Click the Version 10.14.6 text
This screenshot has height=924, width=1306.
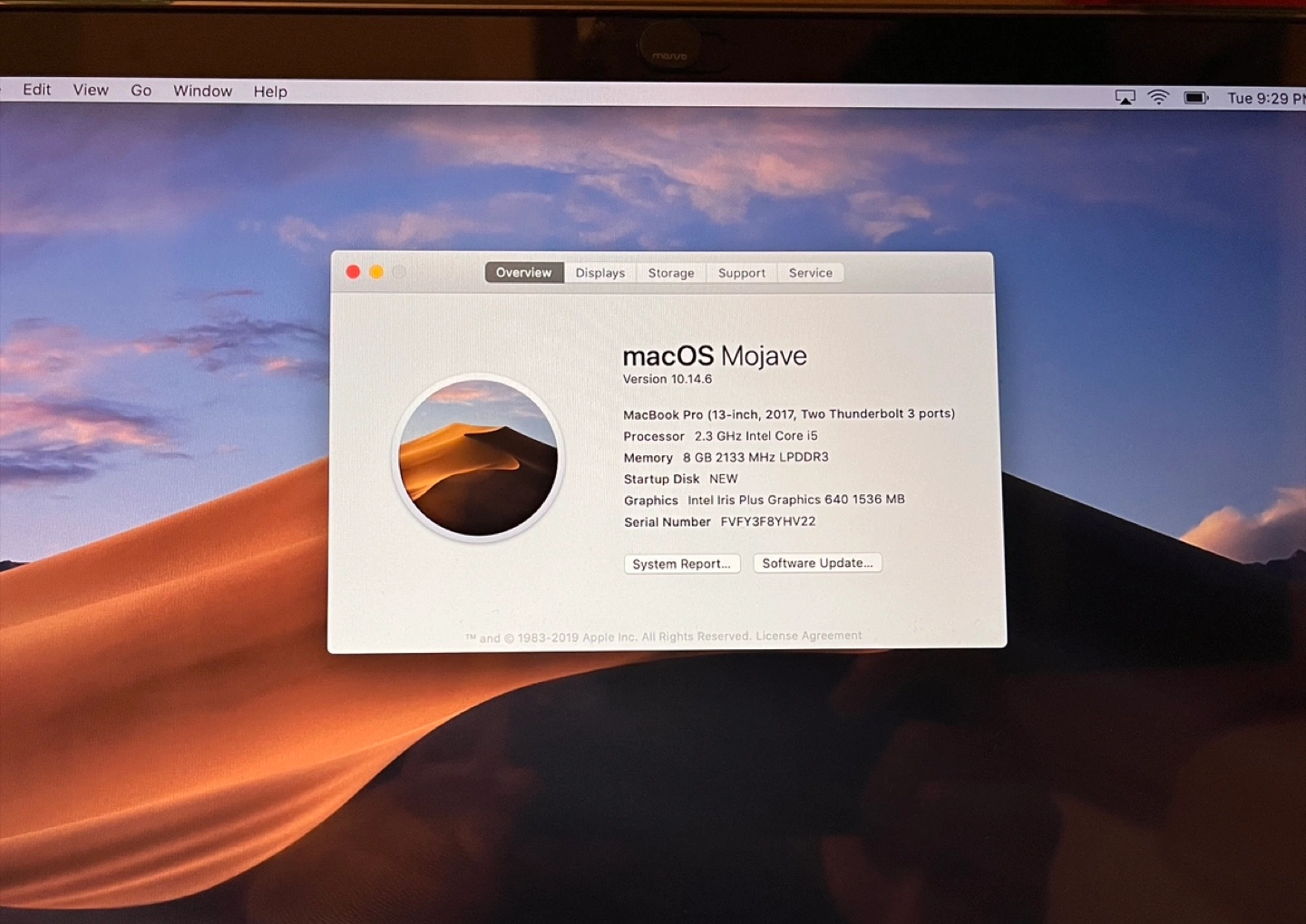668,379
